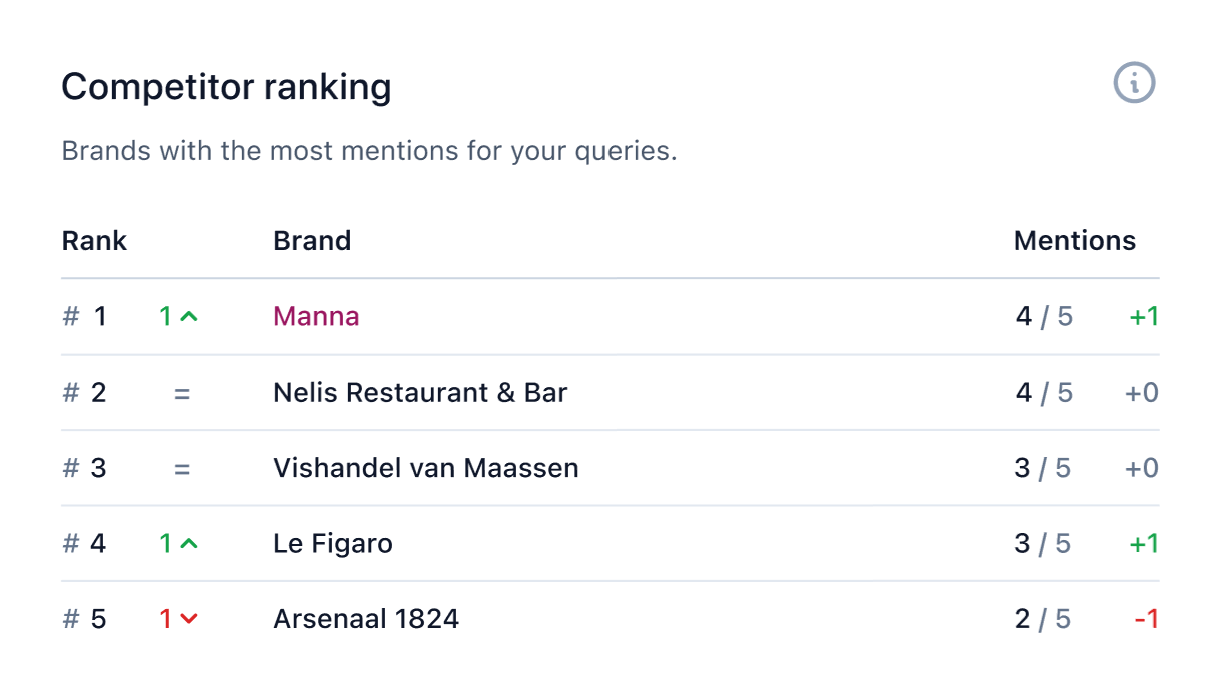Viewport: 1214px width, 692px height.
Task: Select the Le Figaro brand name
Action: point(333,544)
